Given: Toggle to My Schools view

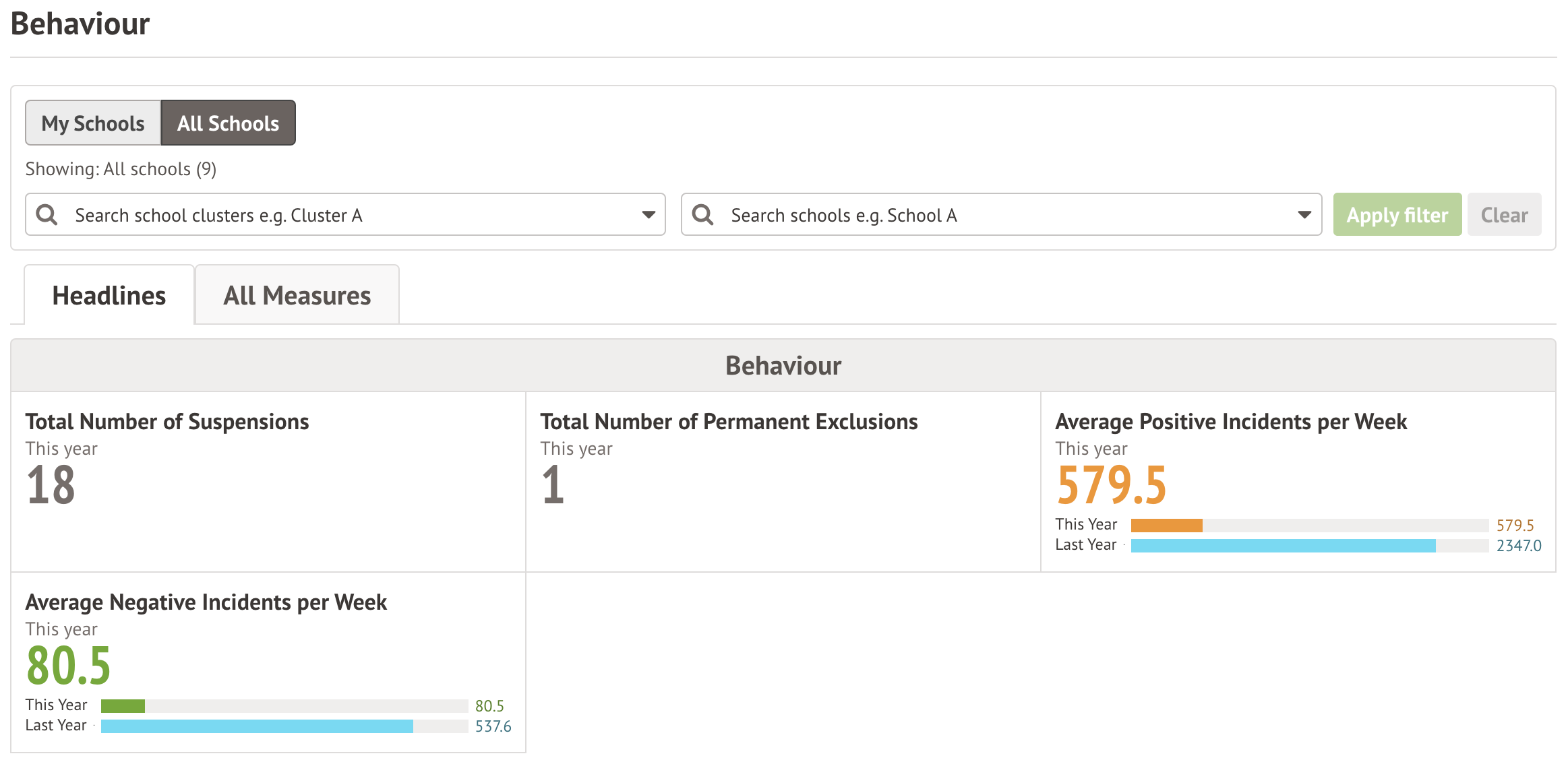Looking at the screenshot, I should pos(93,123).
